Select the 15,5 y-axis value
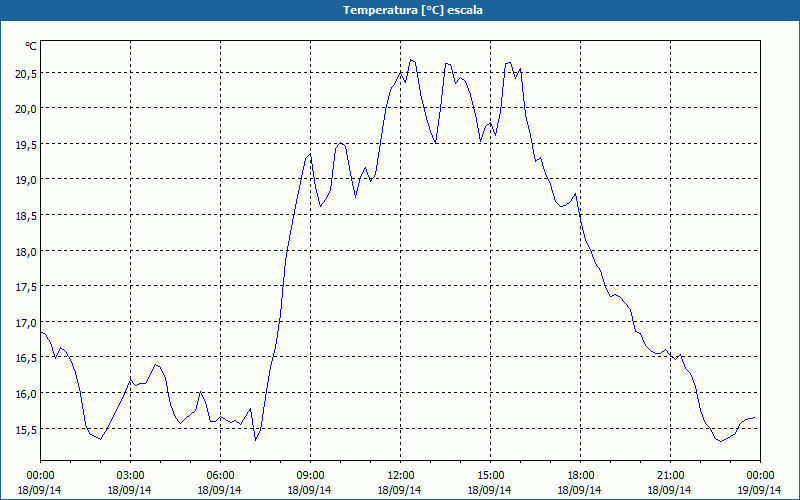Viewport: 800px width, 500px height. [26, 430]
